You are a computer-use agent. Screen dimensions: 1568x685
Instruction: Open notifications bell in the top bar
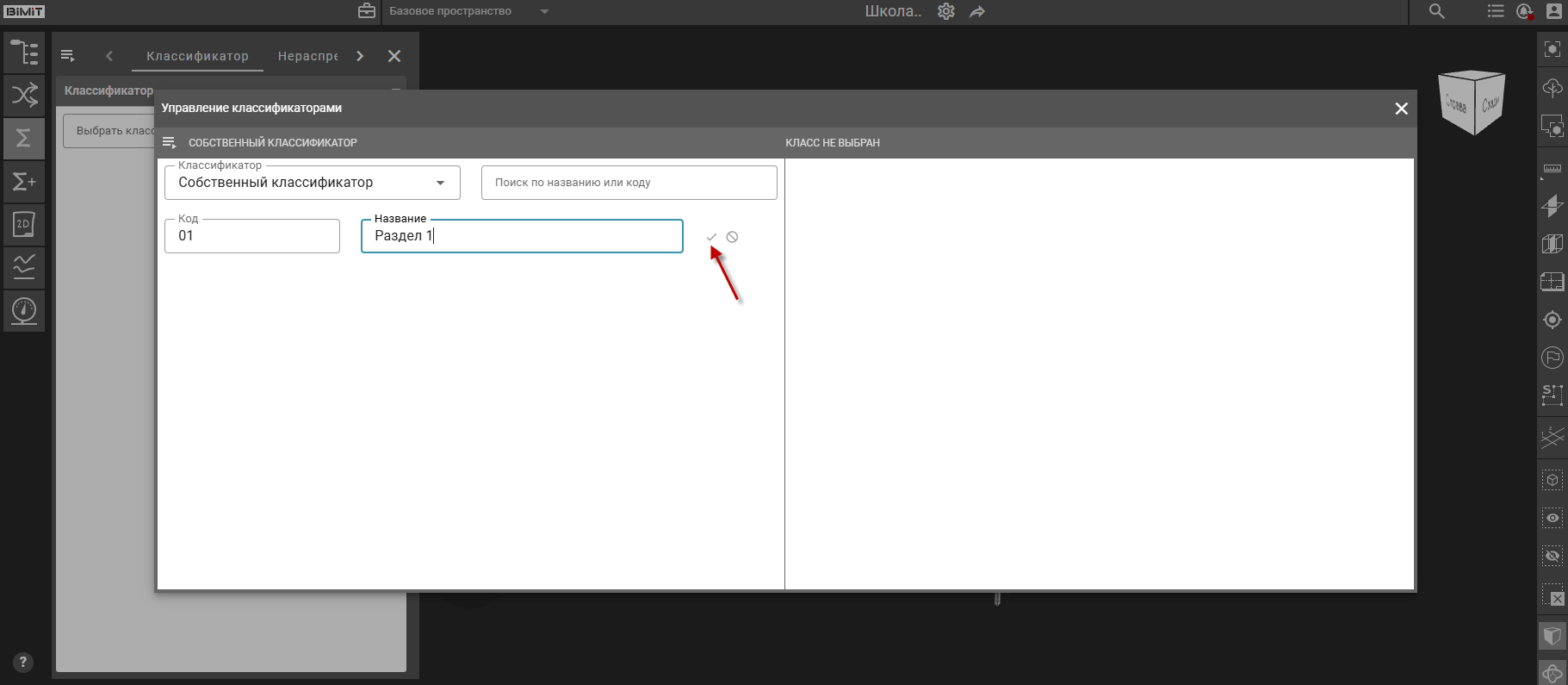pos(1524,12)
